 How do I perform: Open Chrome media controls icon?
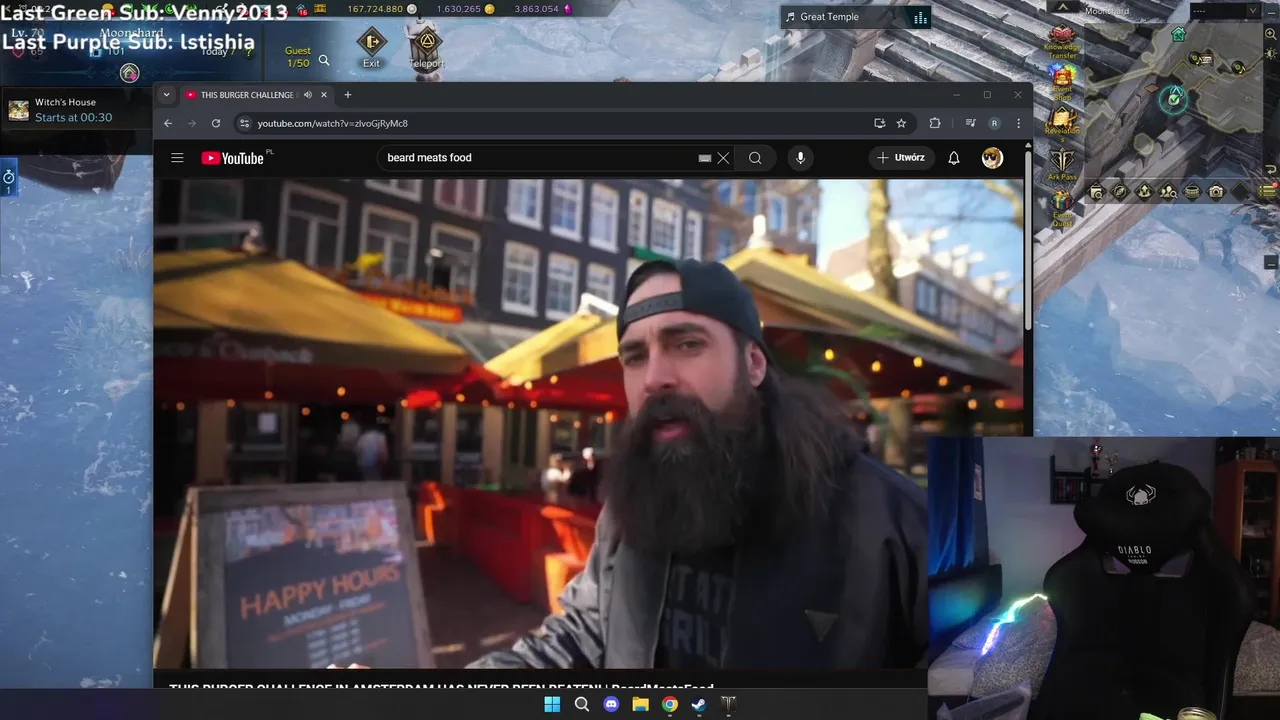(x=970, y=123)
